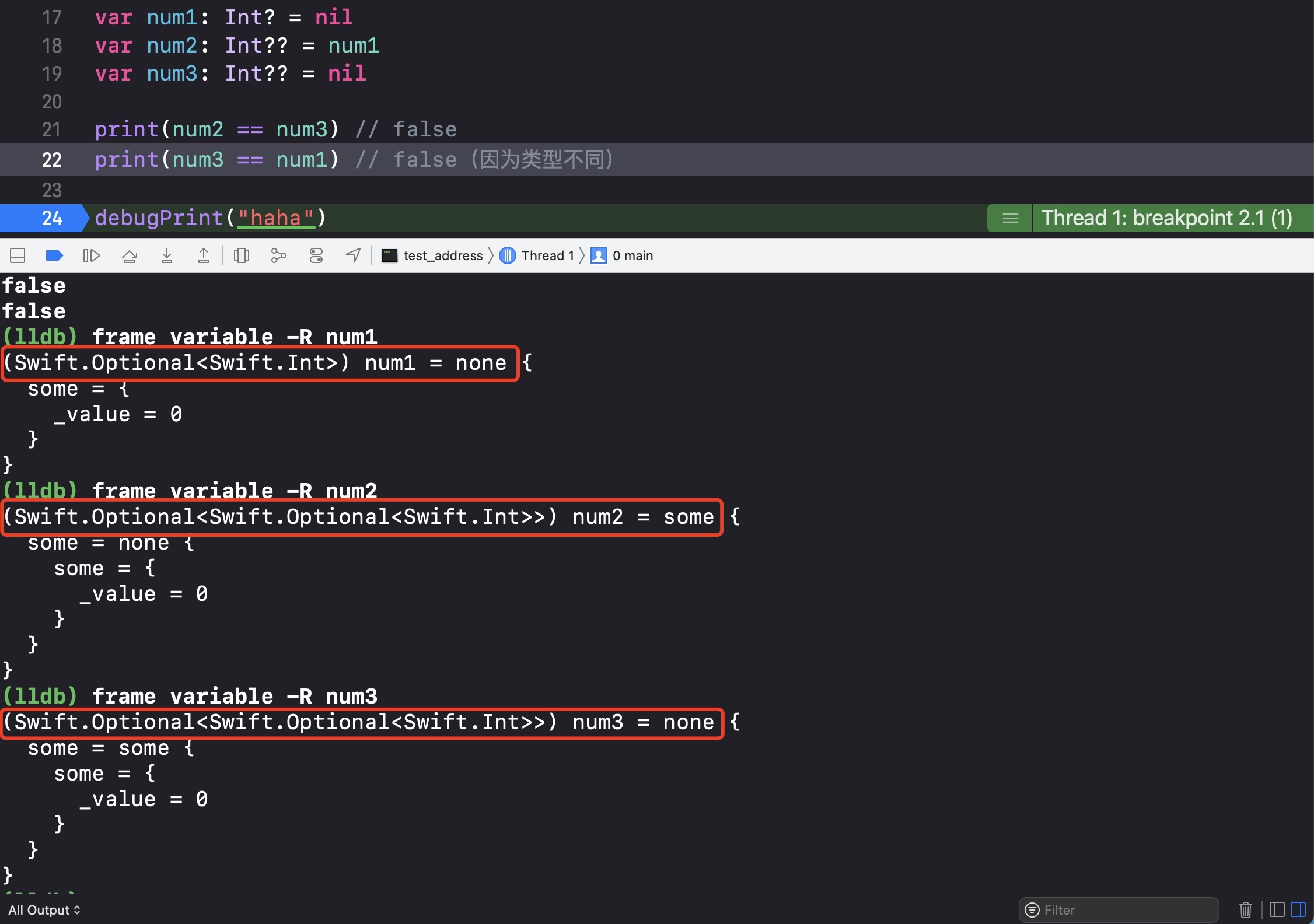Screen dimensions: 1314x924
Task: Toggle the variables view pane
Action: pos(1277,910)
